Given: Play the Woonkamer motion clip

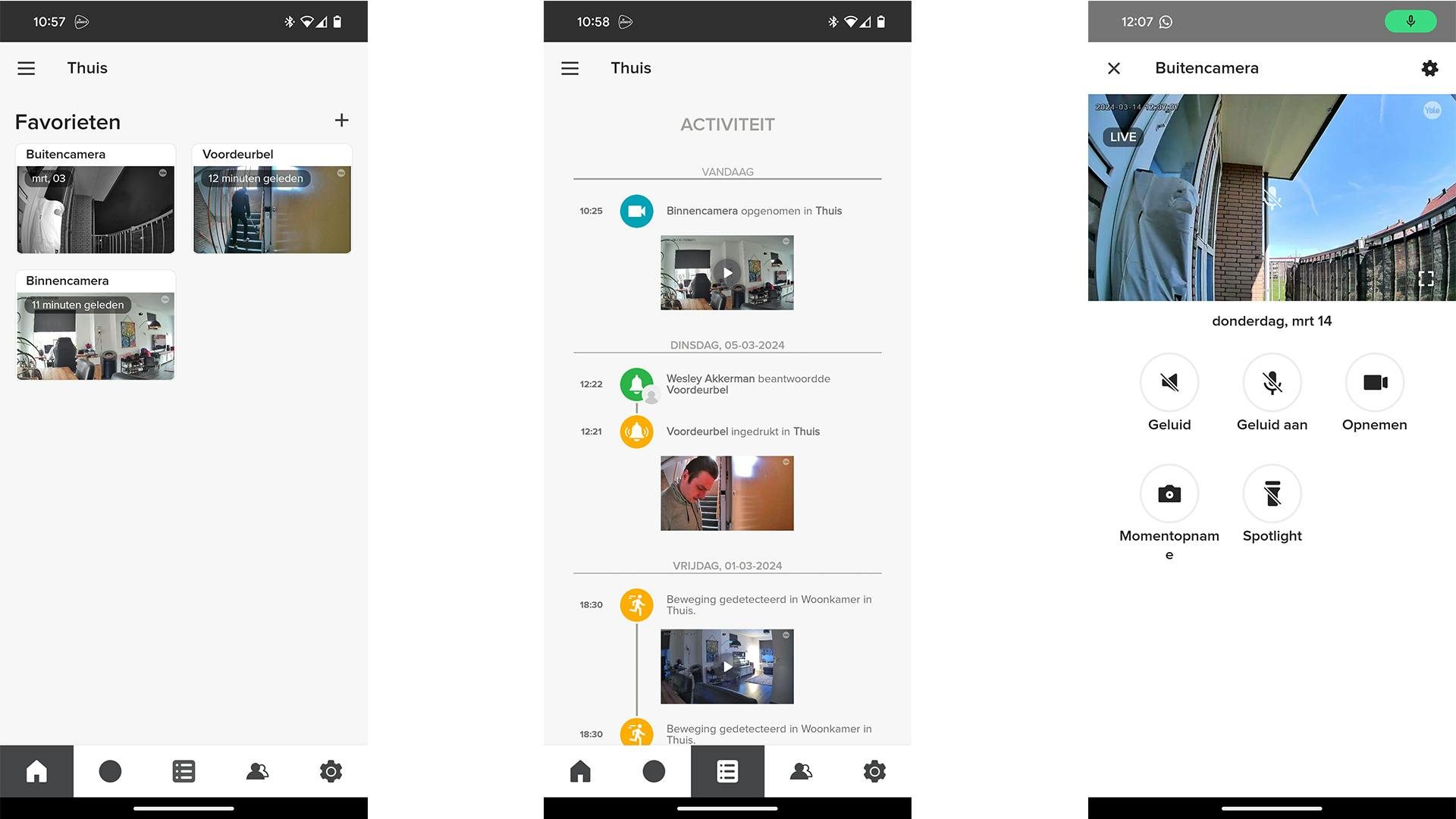Looking at the screenshot, I should [x=726, y=667].
